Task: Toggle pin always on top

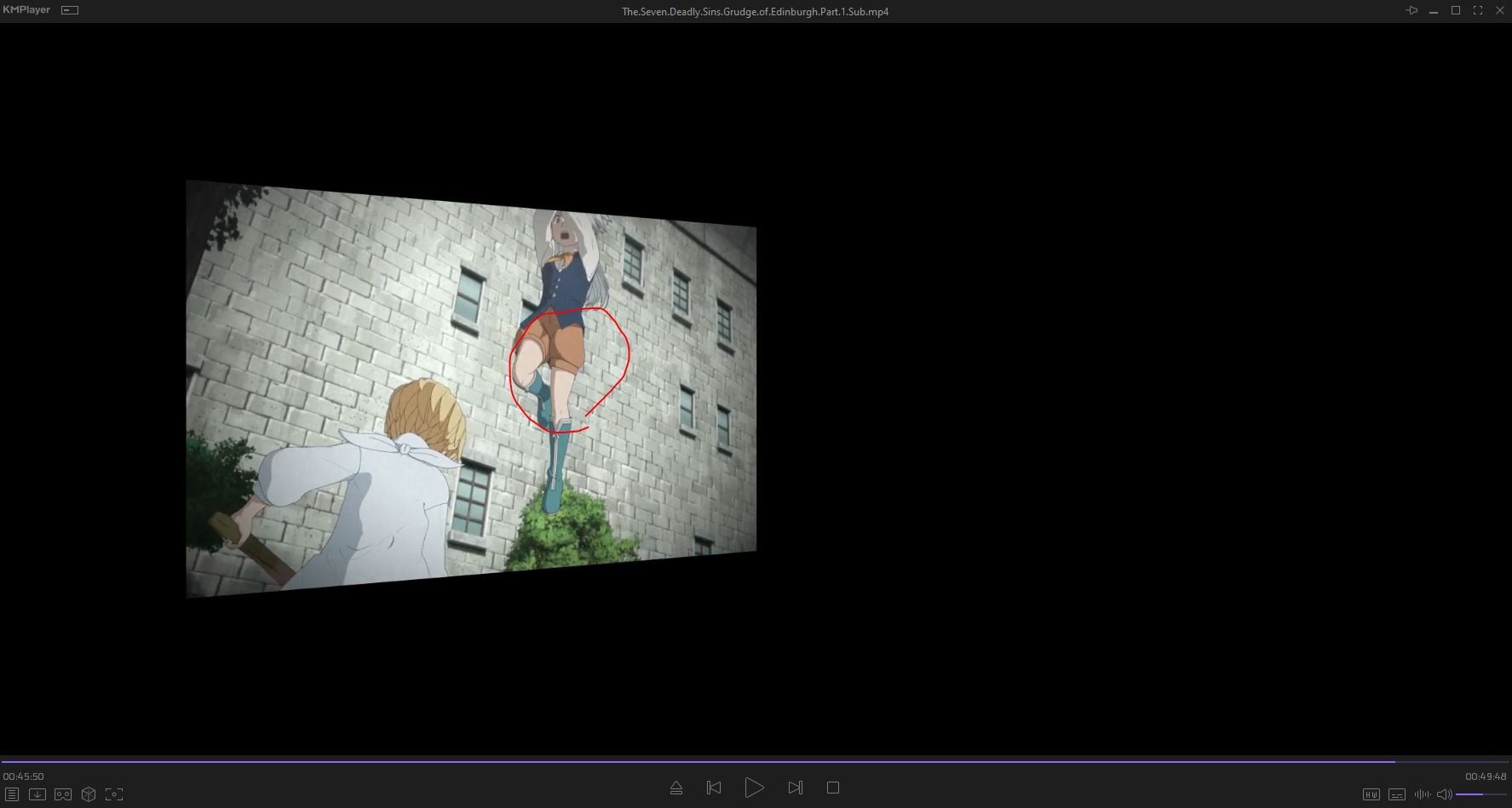Action: point(1411,11)
